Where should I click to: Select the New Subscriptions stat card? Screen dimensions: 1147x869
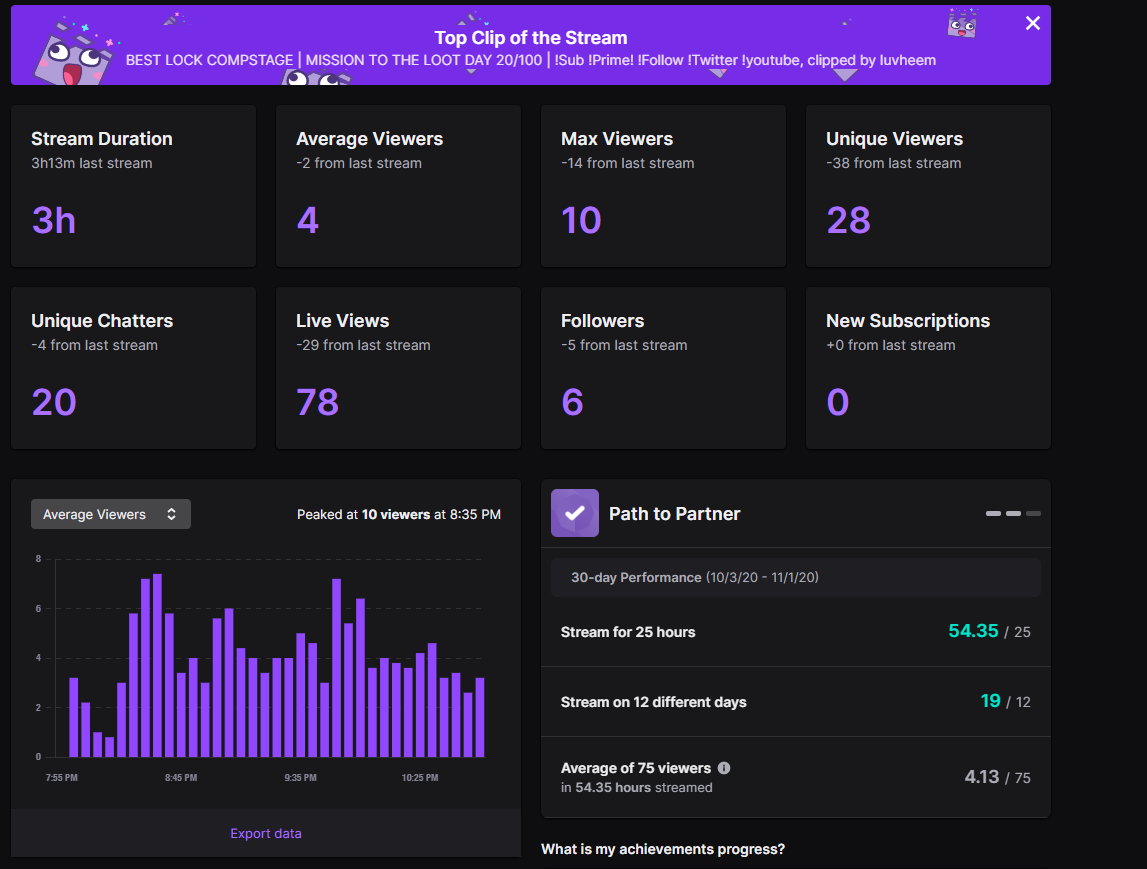[928, 368]
